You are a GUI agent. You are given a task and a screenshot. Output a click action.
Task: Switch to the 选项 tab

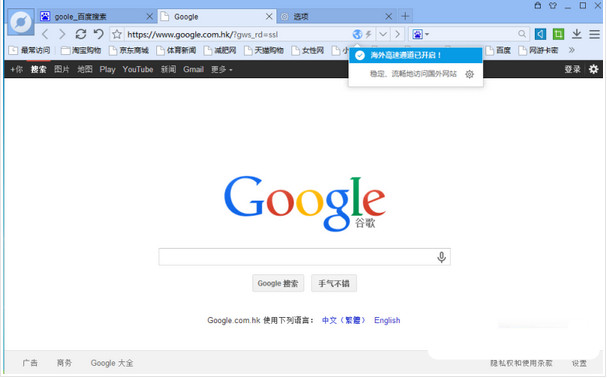(337, 17)
